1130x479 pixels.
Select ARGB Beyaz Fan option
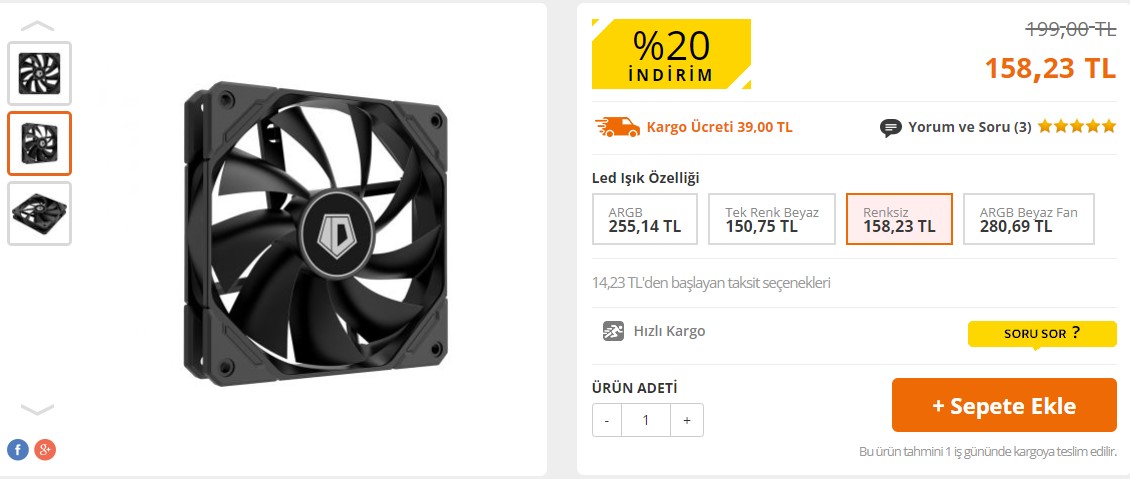point(1028,219)
